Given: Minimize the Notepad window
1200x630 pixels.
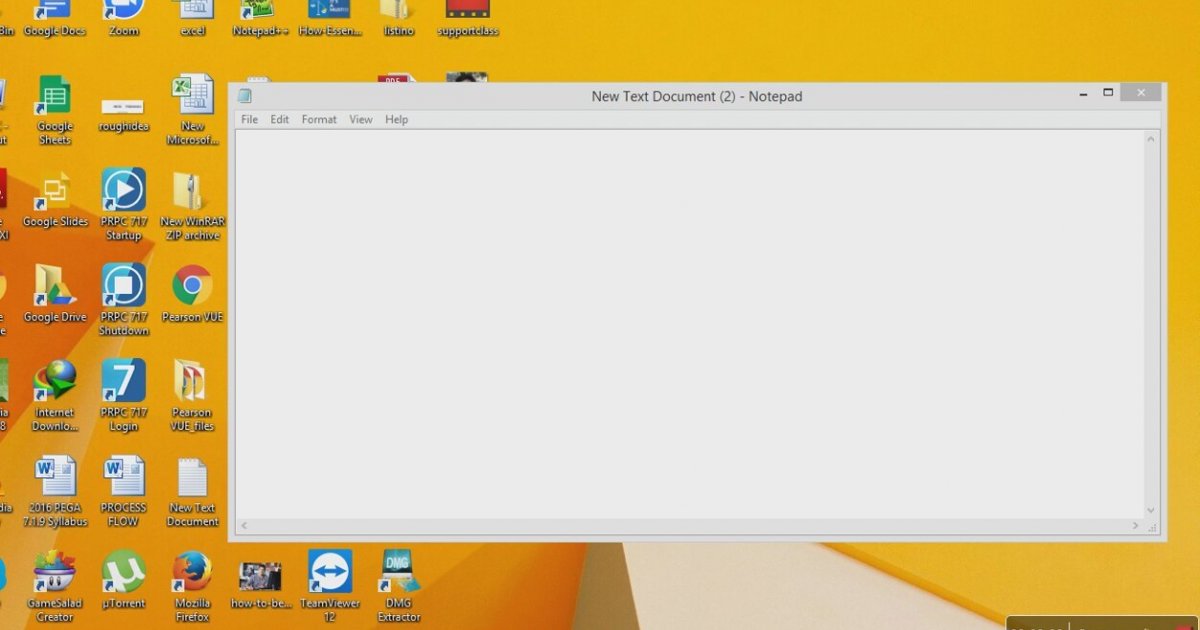Looking at the screenshot, I should coord(1083,94).
